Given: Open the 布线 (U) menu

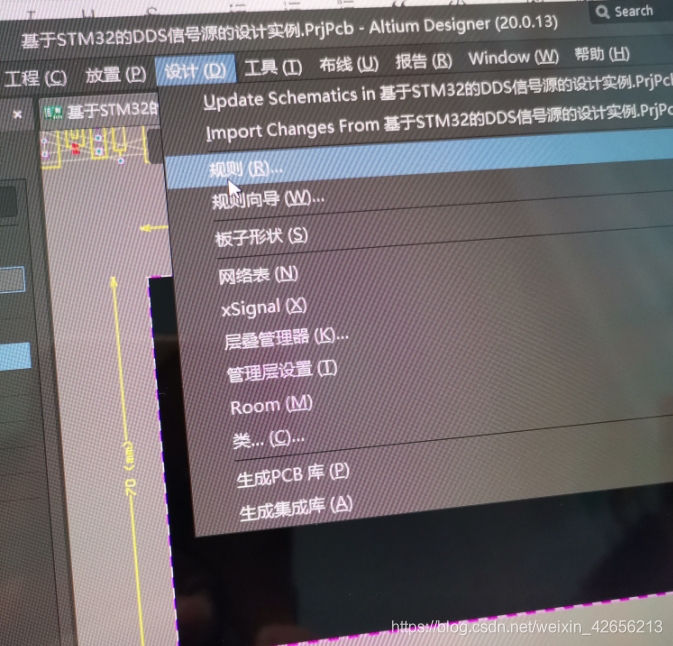Looking at the screenshot, I should pyautogui.click(x=349, y=64).
